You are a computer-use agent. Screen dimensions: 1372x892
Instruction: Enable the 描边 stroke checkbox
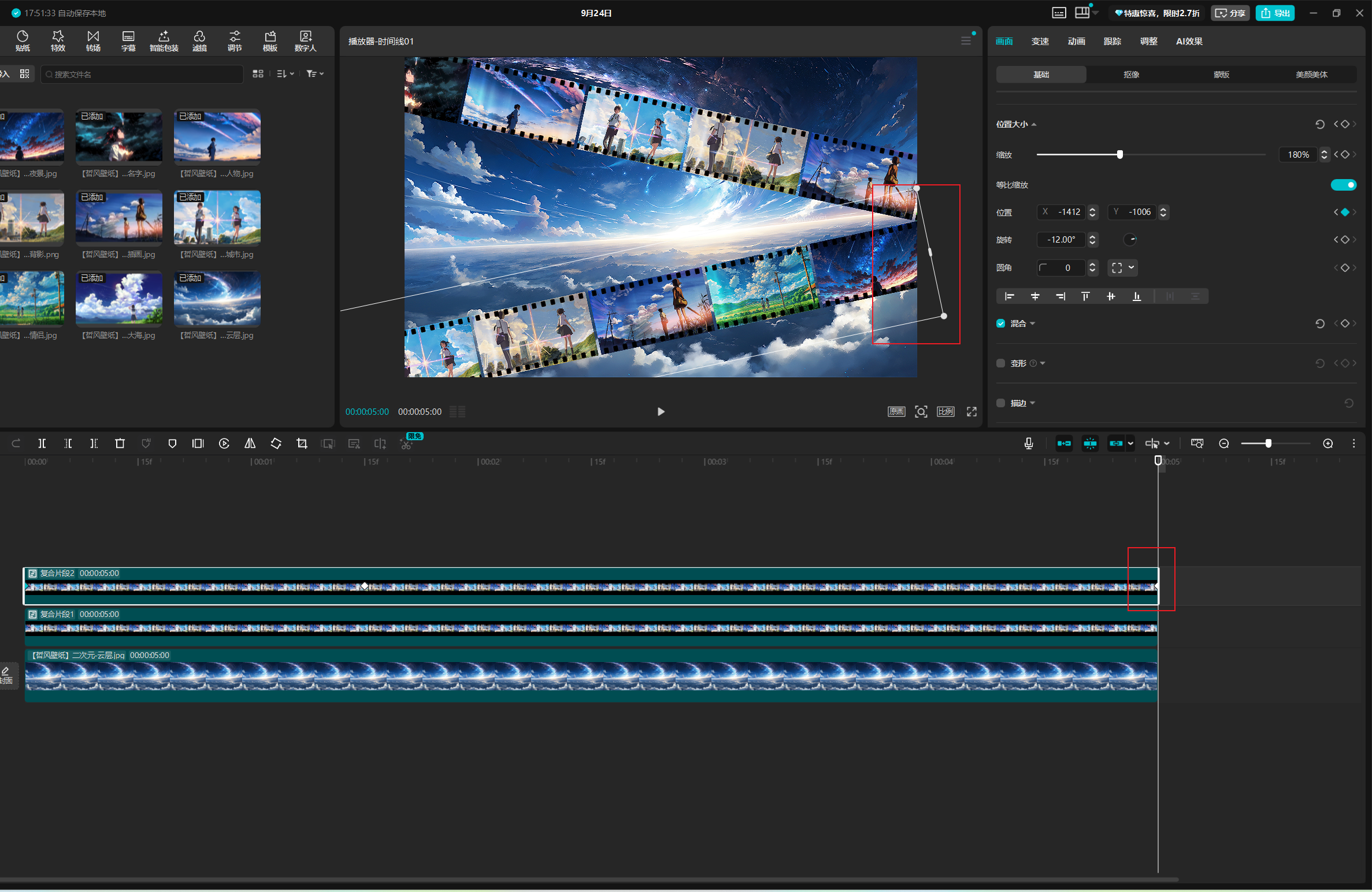[x=1001, y=403]
